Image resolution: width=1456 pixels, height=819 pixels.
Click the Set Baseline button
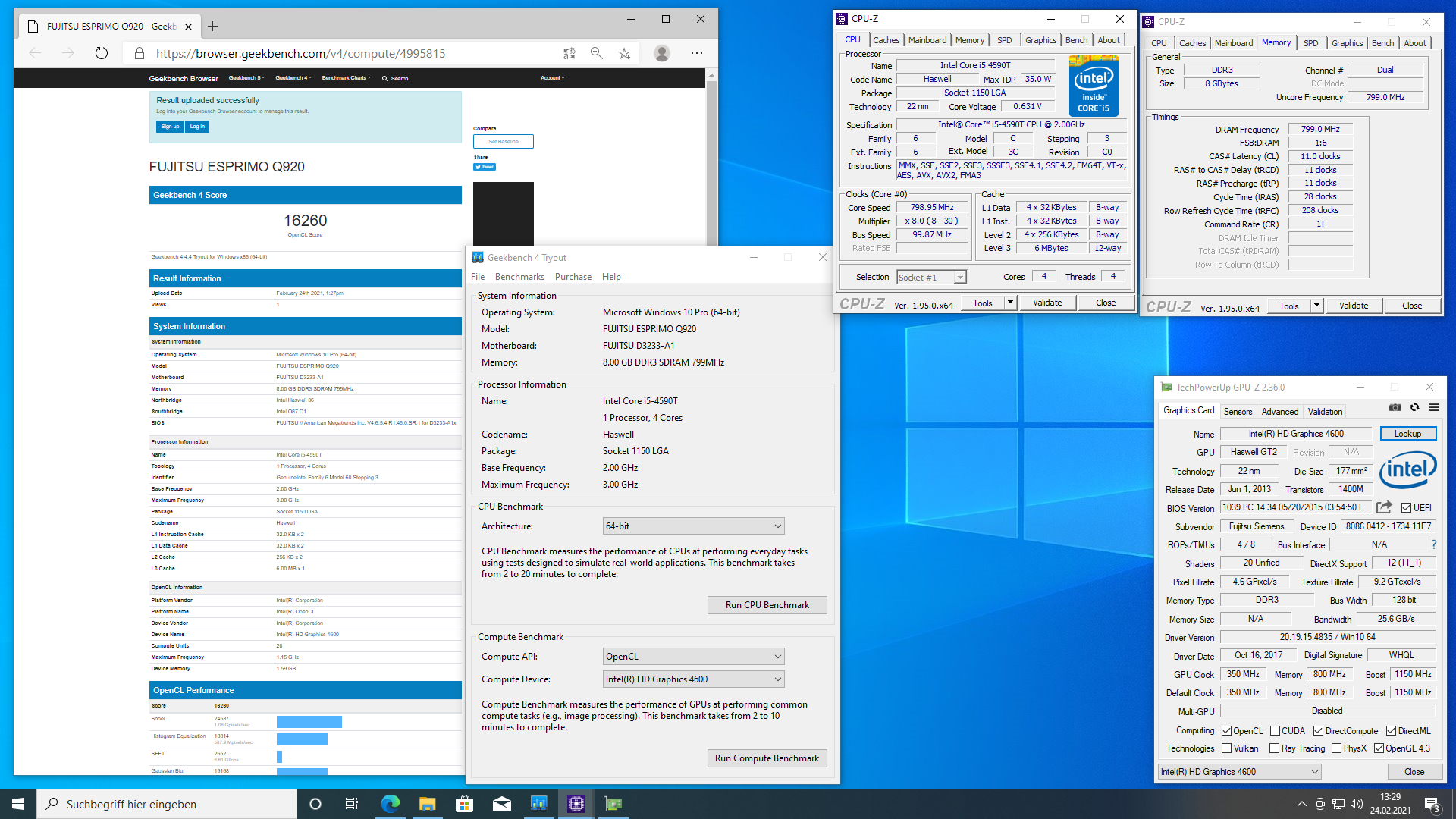point(504,142)
